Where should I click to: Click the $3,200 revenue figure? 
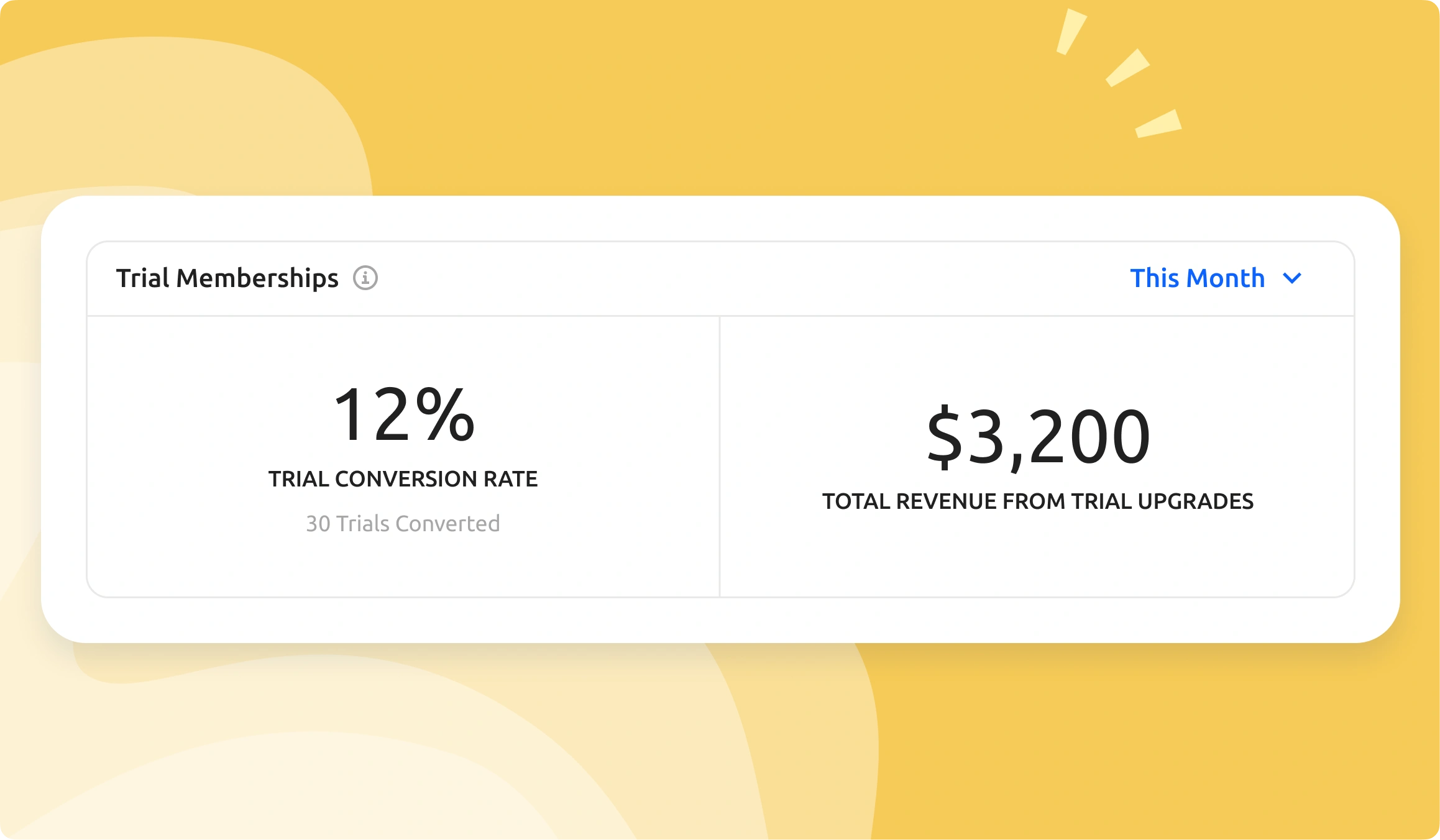click(x=1038, y=436)
